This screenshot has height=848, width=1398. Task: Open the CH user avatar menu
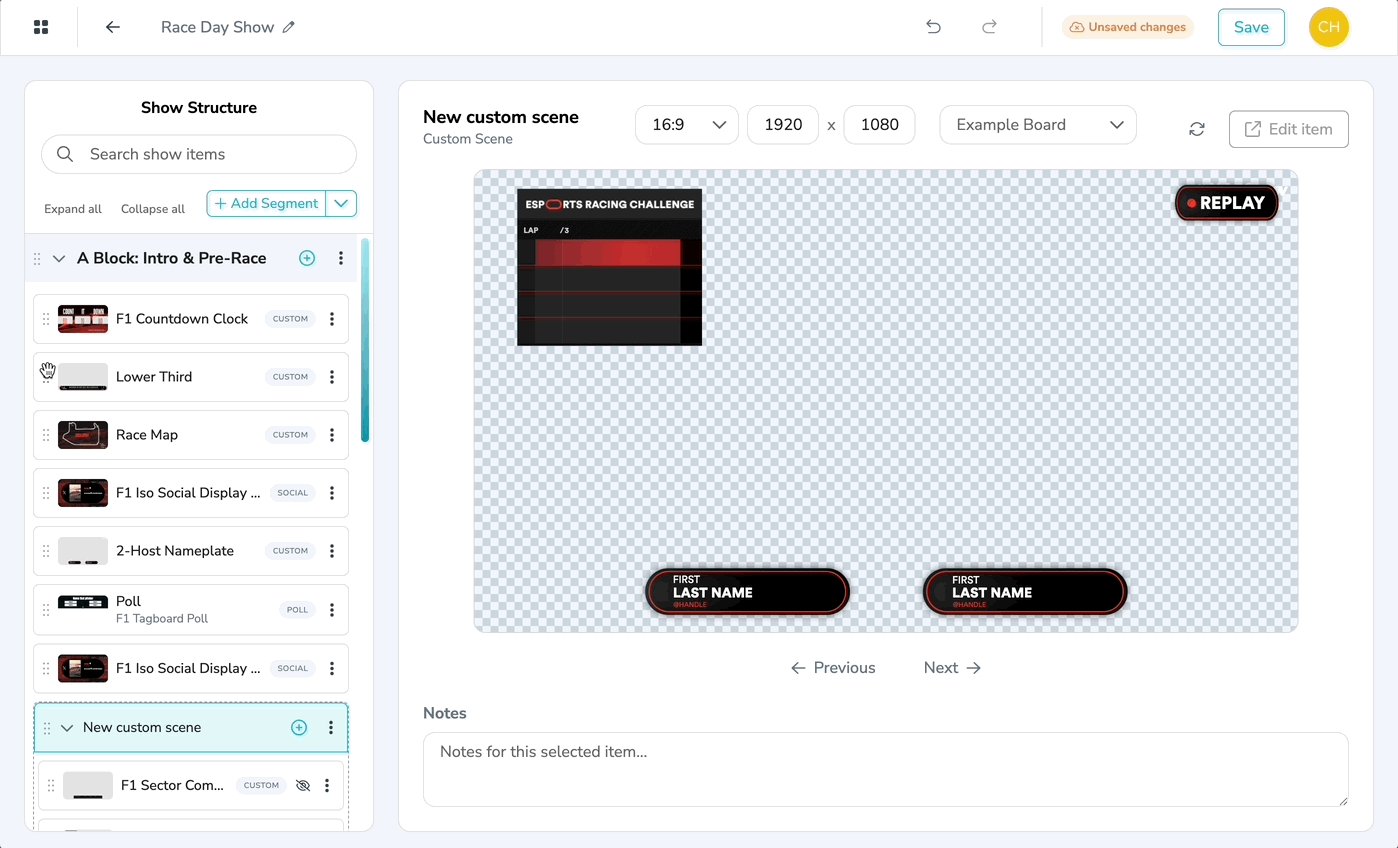tap(1329, 27)
